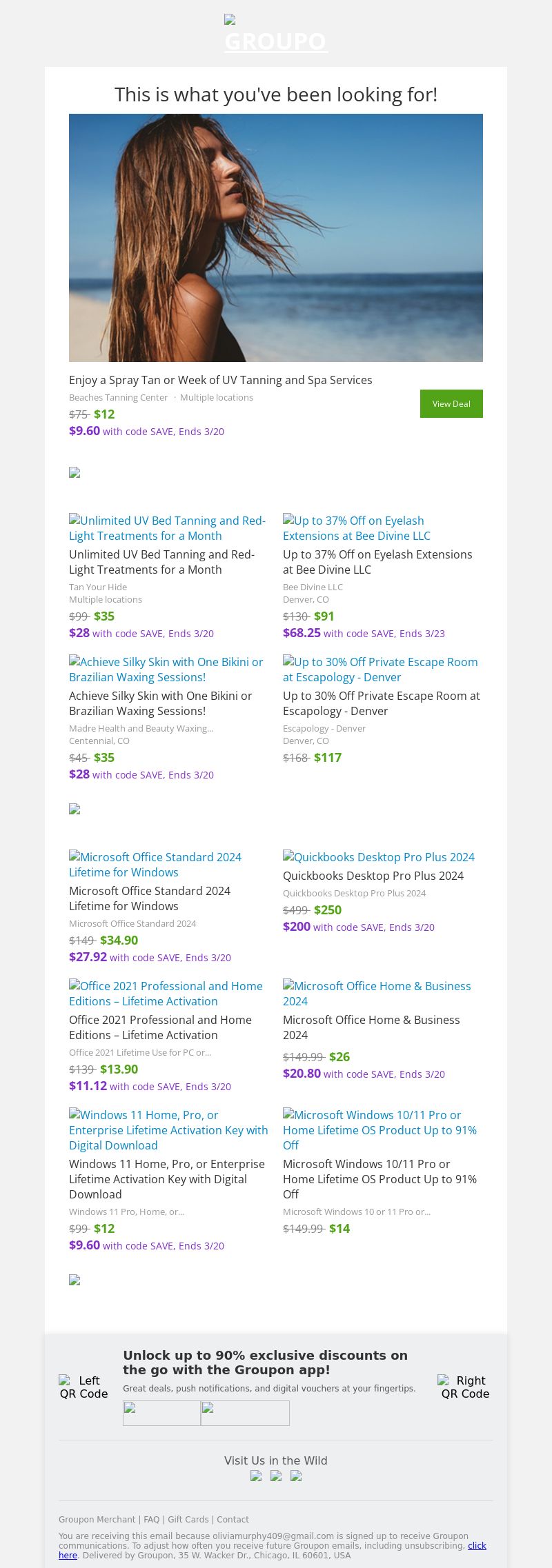
Task: Click the Left QR Code image
Action: pyautogui.click(x=83, y=1387)
